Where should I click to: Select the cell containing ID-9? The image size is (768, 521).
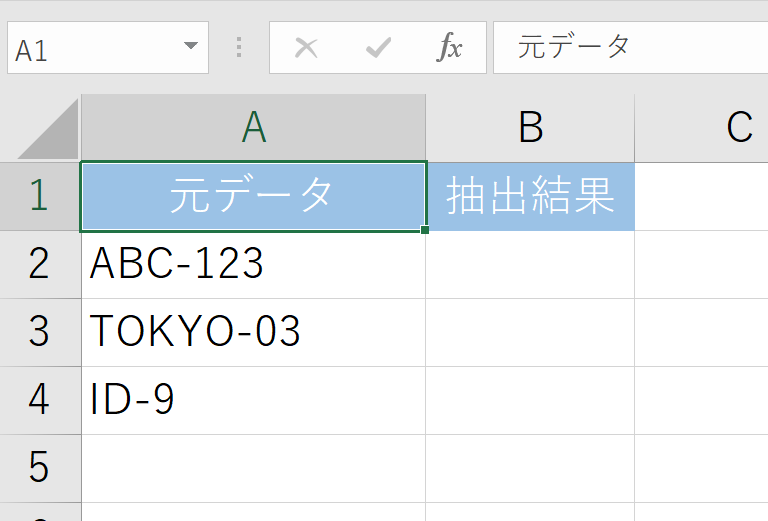[x=253, y=400]
